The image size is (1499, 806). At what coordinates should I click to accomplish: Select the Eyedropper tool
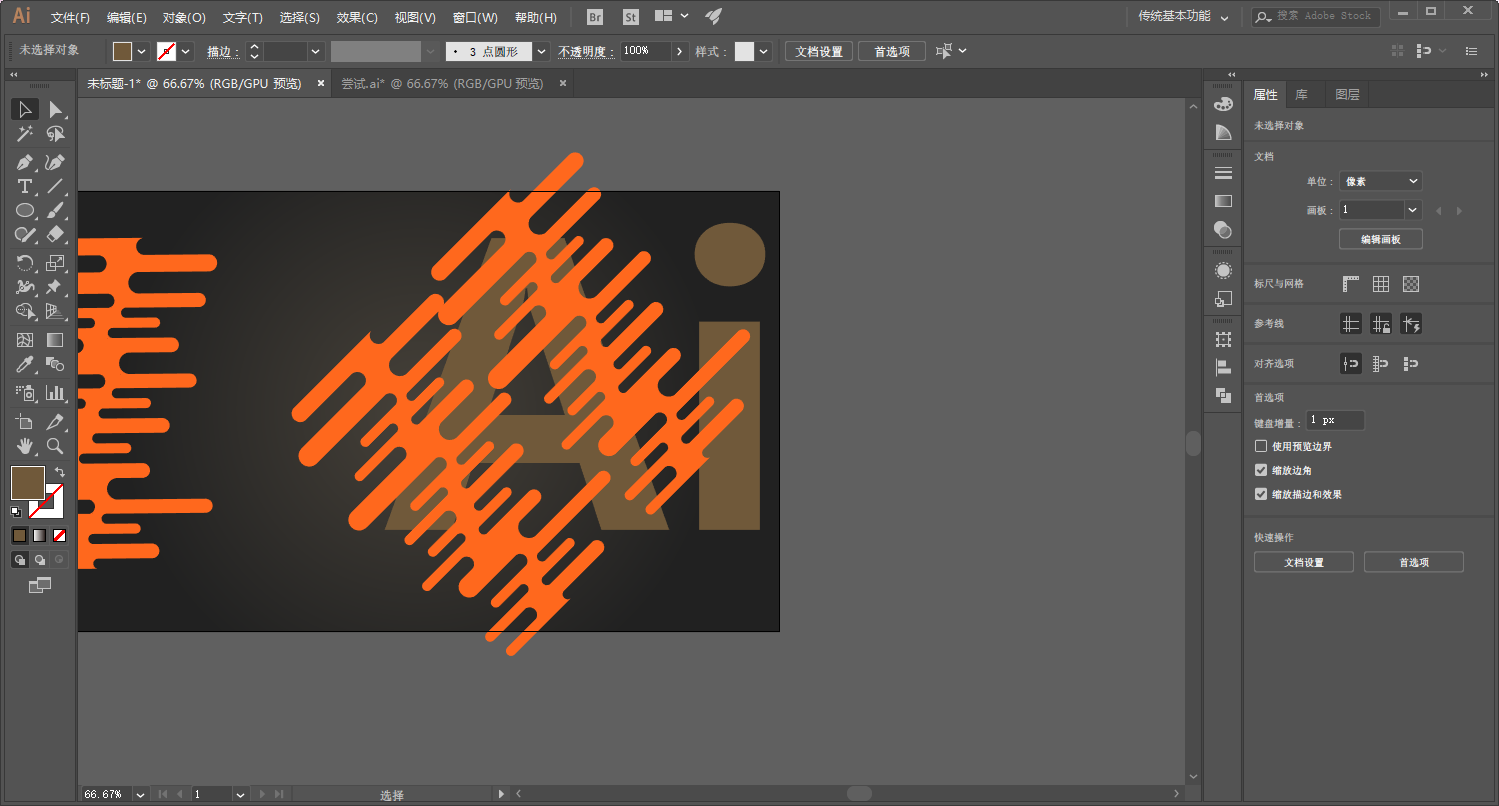(x=25, y=364)
